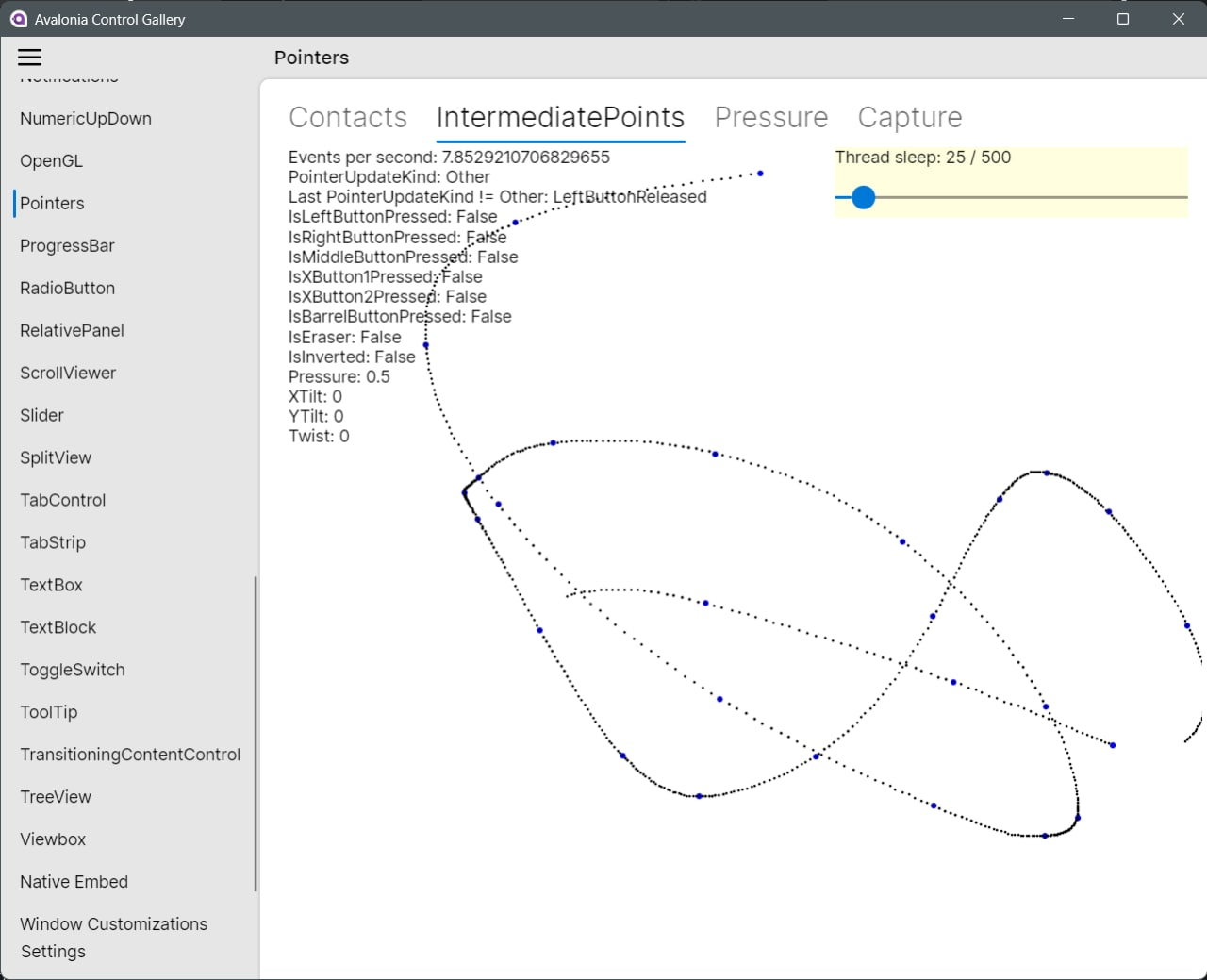The image size is (1207, 980).
Task: Select Native Embed in the sidebar
Action: [74, 881]
